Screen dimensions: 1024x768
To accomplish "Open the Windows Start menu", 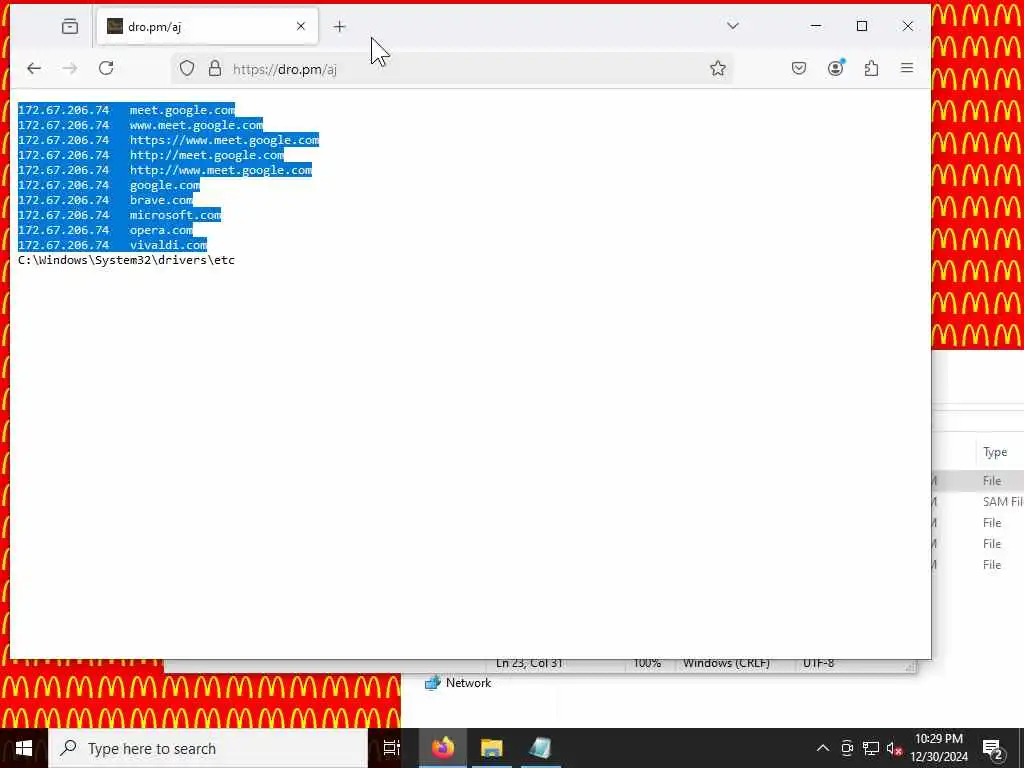I will [24, 748].
